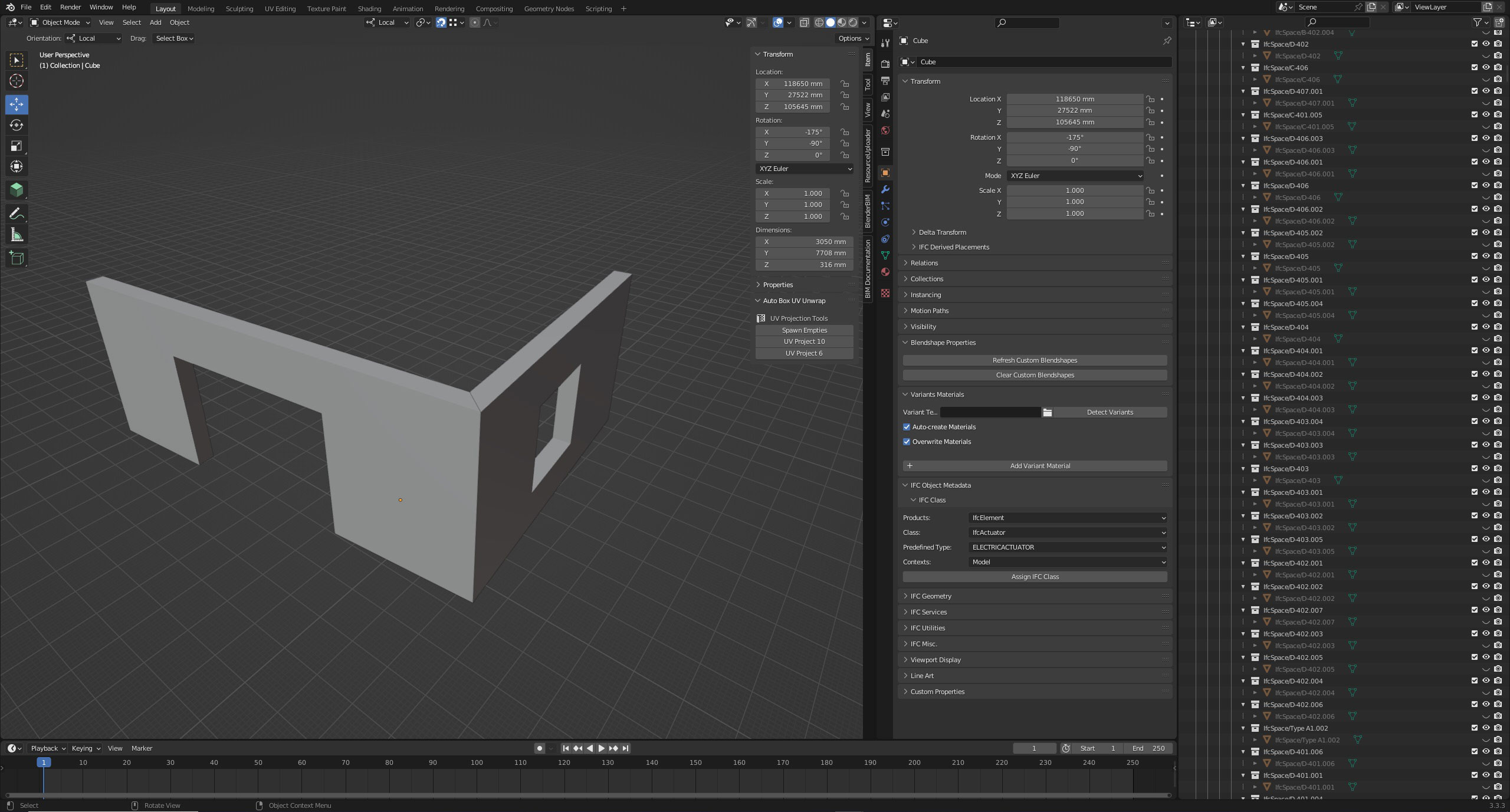Image resolution: width=1510 pixels, height=812 pixels.
Task: Select the Annotate tool
Action: pyautogui.click(x=17, y=213)
